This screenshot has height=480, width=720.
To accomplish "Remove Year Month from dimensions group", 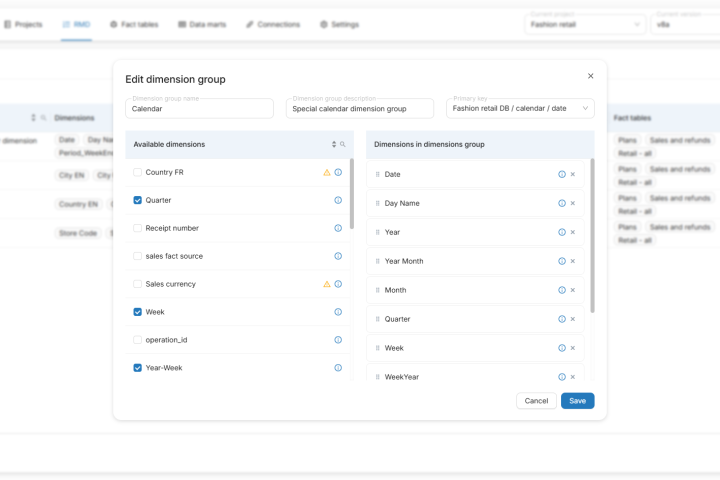I will [573, 261].
